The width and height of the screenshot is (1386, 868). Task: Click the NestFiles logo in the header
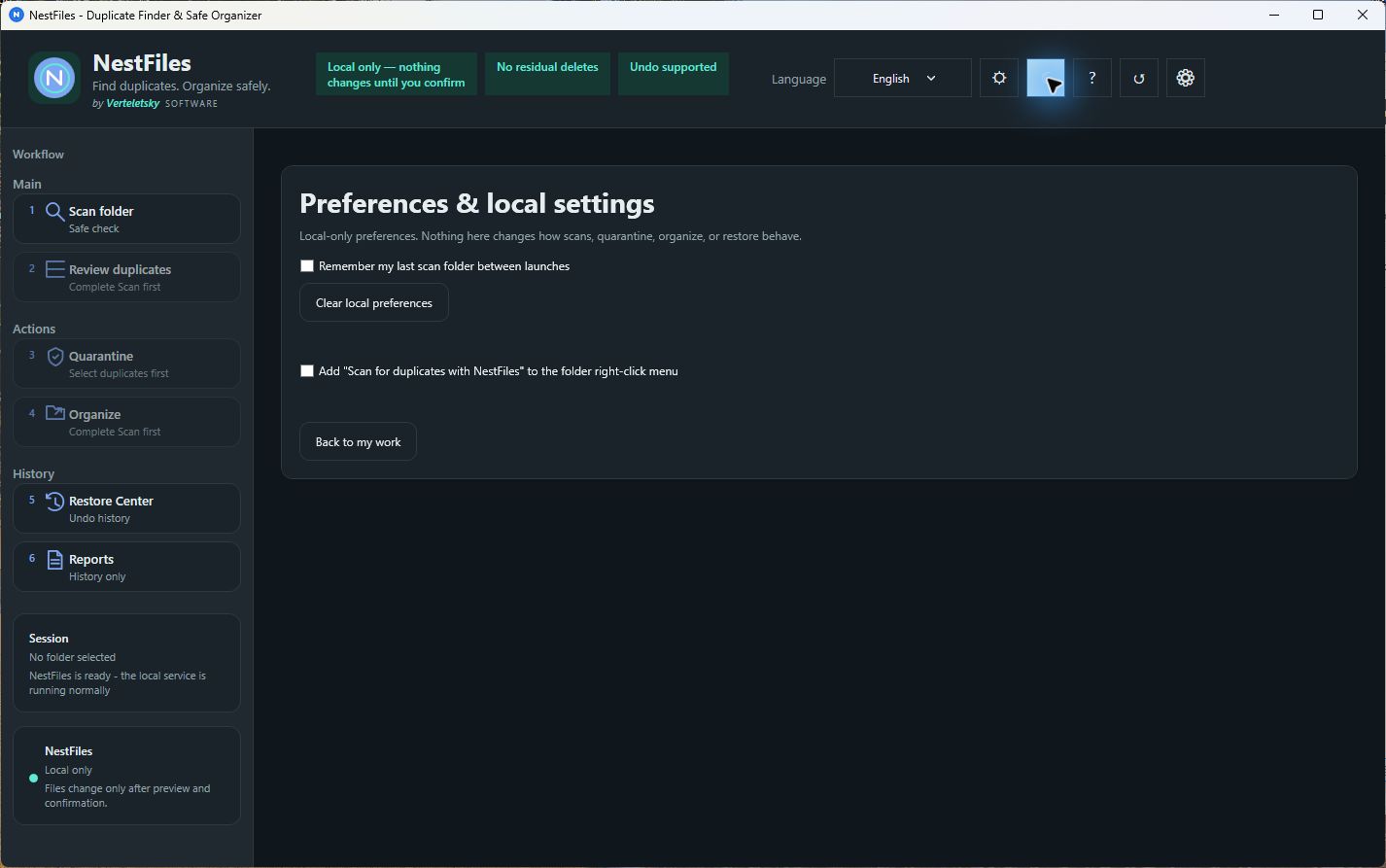[54, 78]
